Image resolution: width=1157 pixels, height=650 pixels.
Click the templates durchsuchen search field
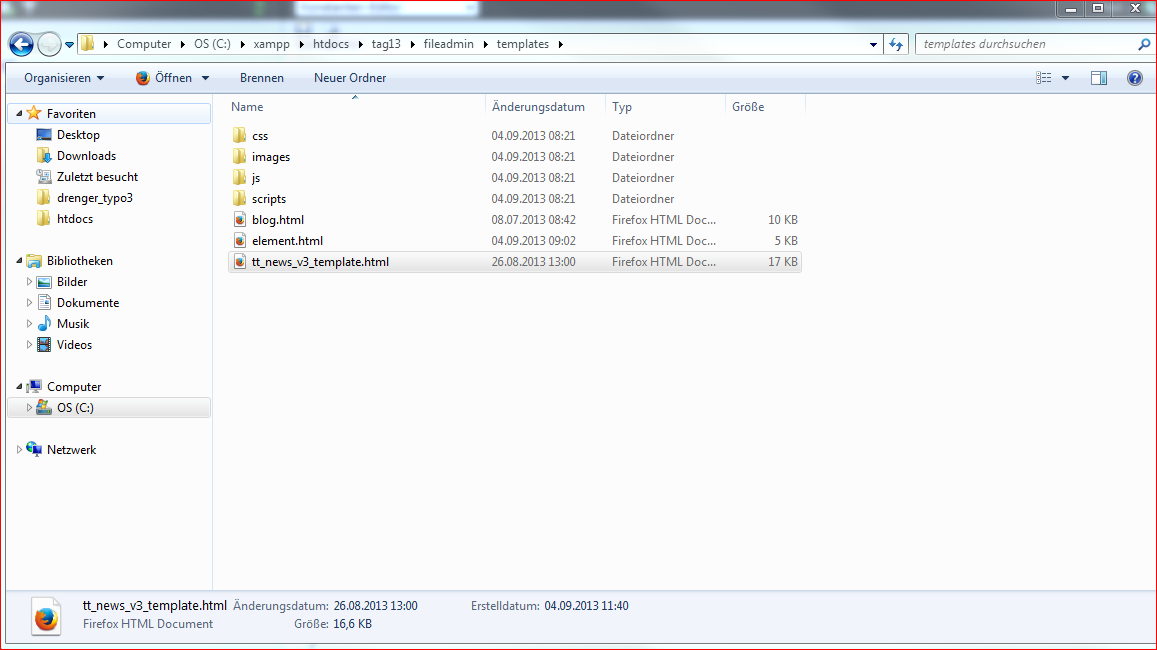click(1026, 44)
